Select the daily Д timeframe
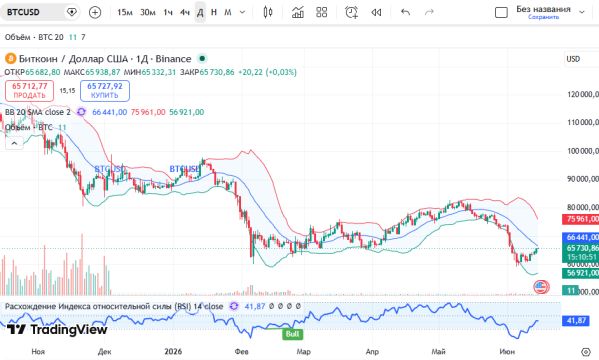This screenshot has height=360, width=599. pos(200,12)
